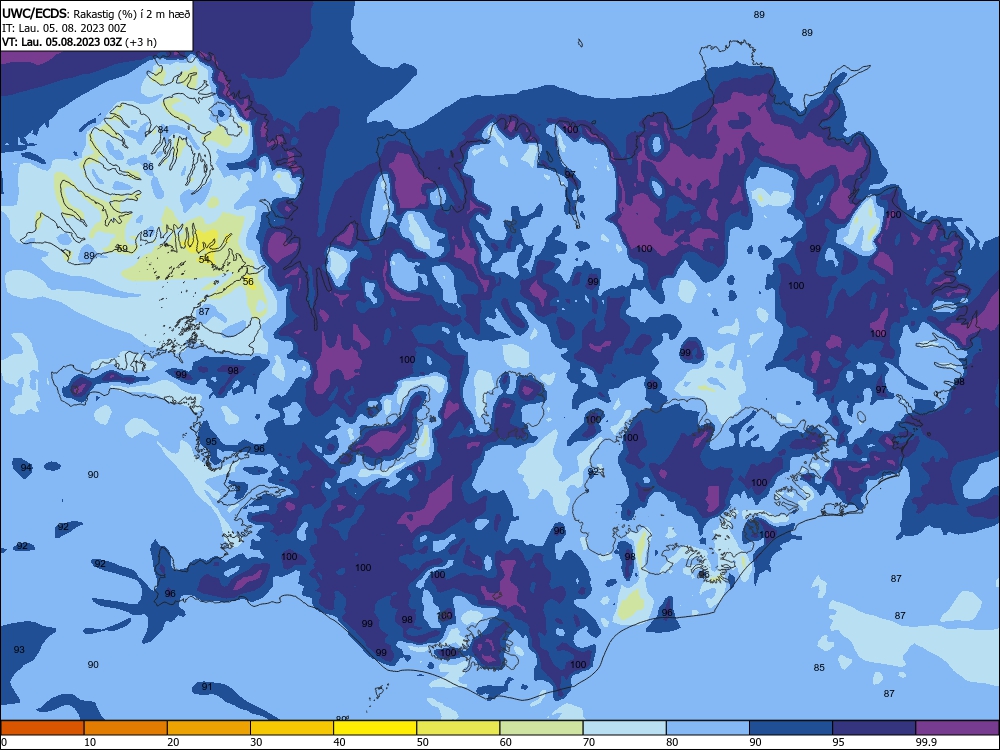Click the map value '94' off the west coast

click(x=26, y=467)
